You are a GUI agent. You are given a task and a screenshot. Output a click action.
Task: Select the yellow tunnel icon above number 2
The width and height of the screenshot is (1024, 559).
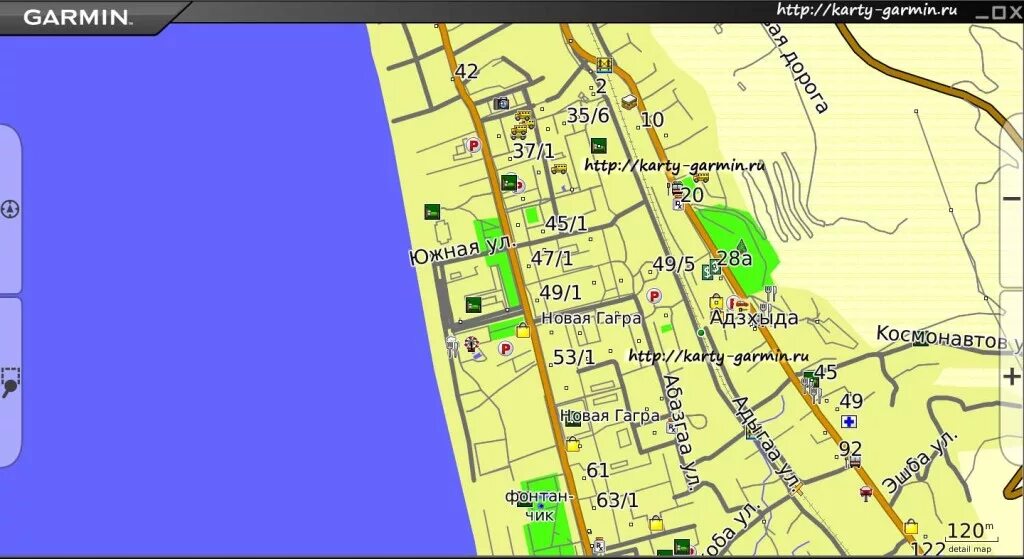click(x=605, y=64)
